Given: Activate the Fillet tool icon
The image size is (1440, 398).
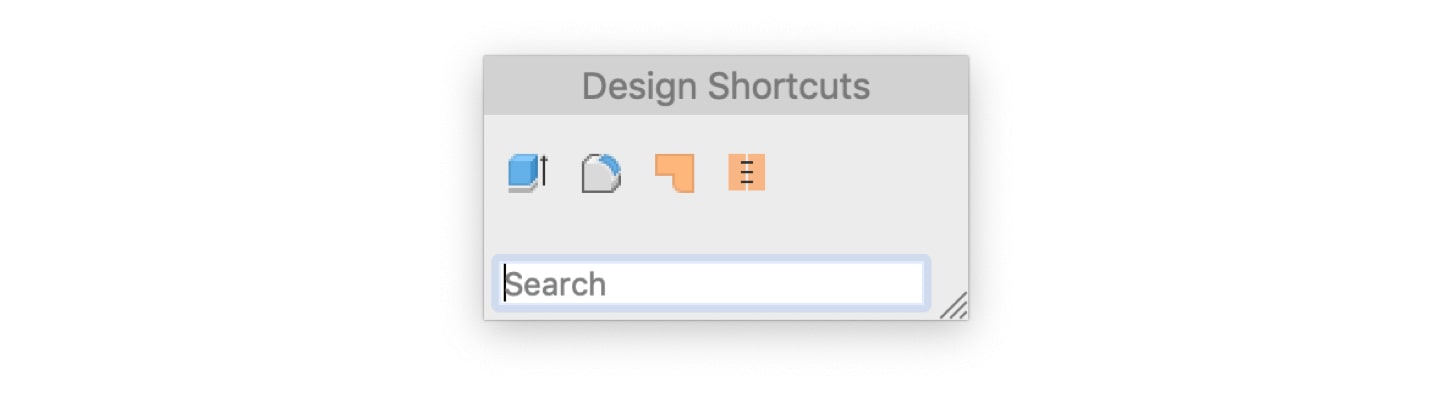Looking at the screenshot, I should [x=601, y=173].
